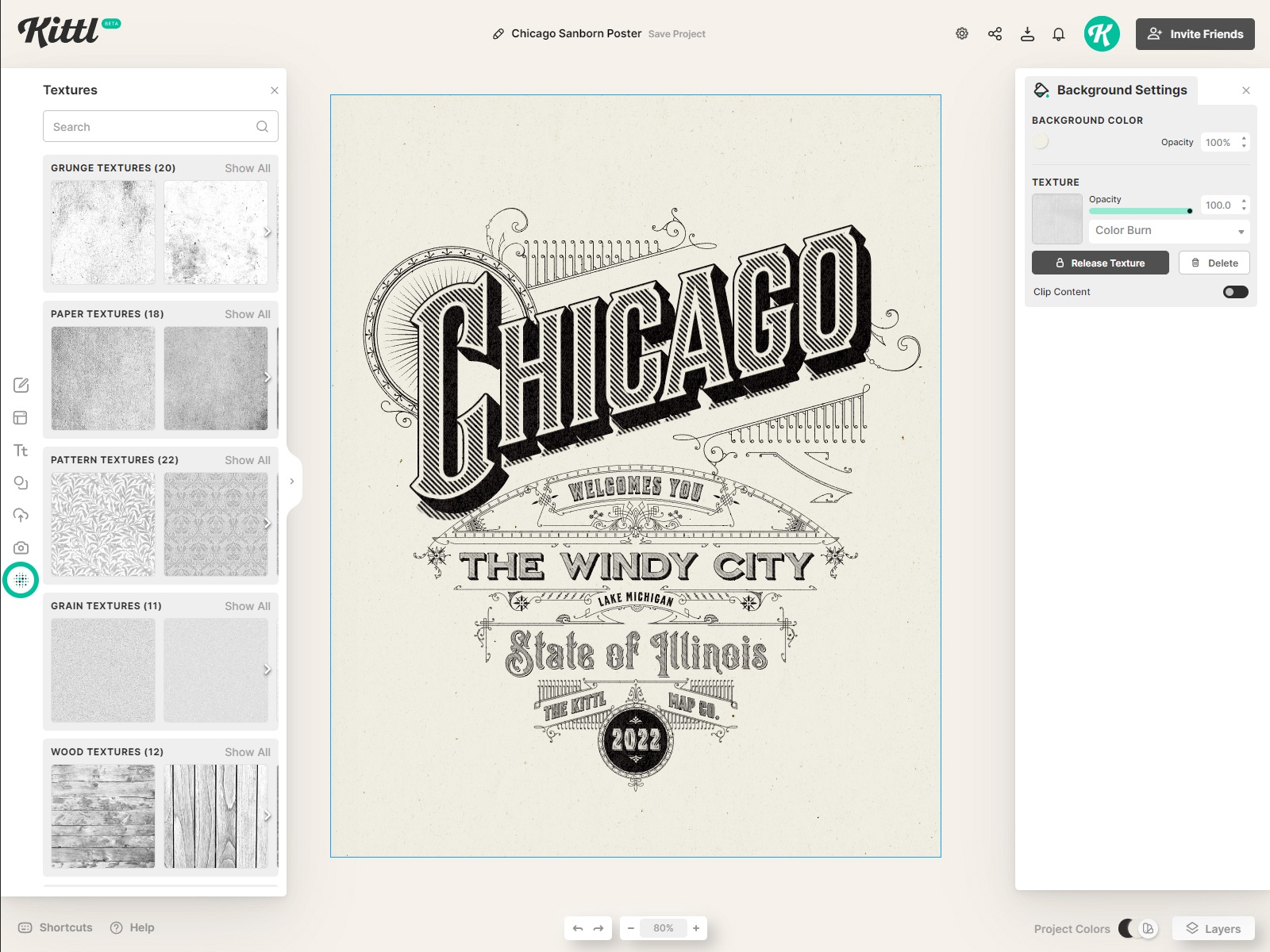The image size is (1270, 952).
Task: Toggle the Clip Content switch
Action: pyautogui.click(x=1235, y=291)
